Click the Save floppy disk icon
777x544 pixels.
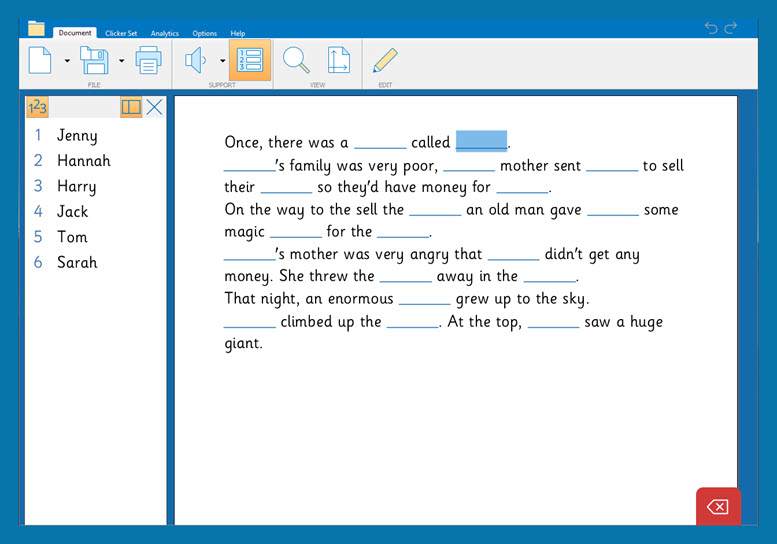[94, 61]
